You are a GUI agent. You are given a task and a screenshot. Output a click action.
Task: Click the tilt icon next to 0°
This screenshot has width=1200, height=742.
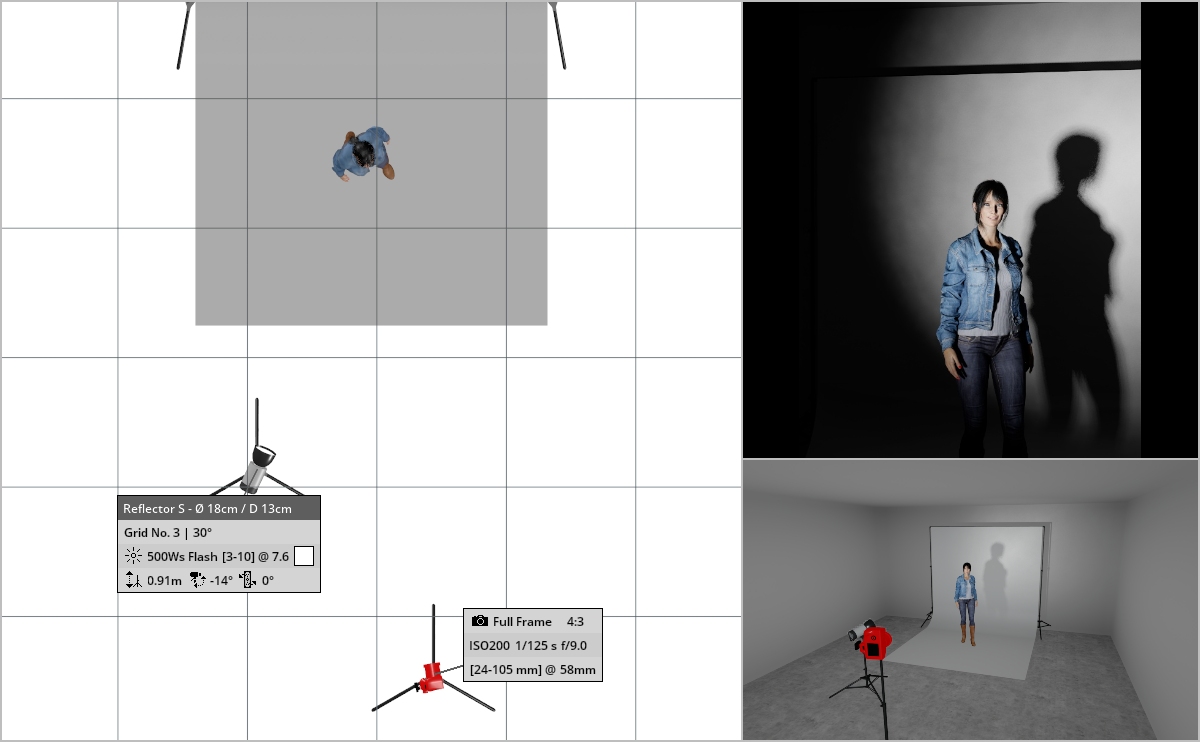(248, 580)
